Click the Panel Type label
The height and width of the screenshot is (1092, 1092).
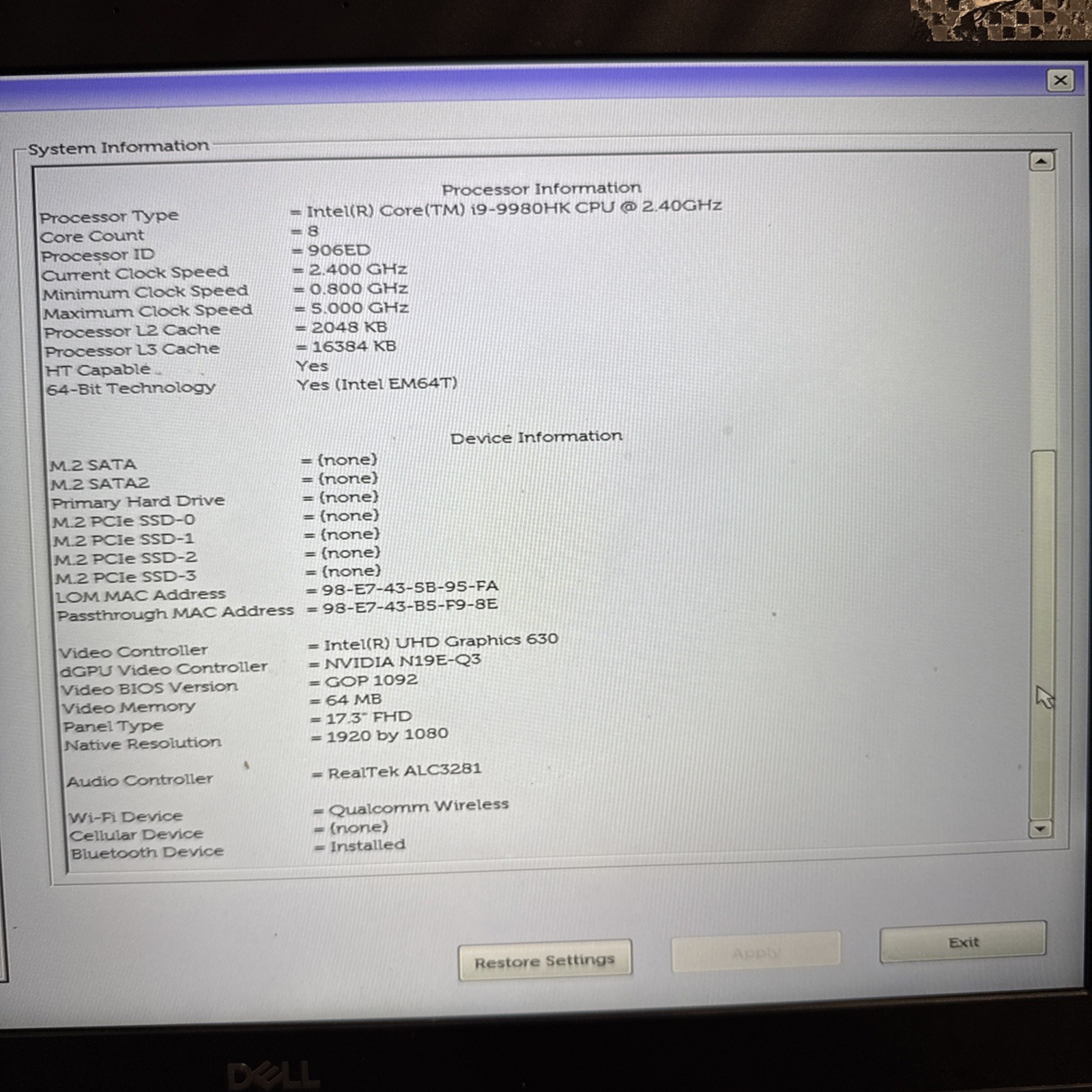(x=113, y=726)
